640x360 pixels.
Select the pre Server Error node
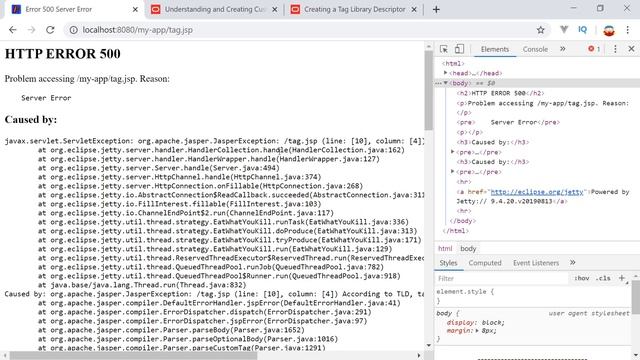[x=508, y=122]
